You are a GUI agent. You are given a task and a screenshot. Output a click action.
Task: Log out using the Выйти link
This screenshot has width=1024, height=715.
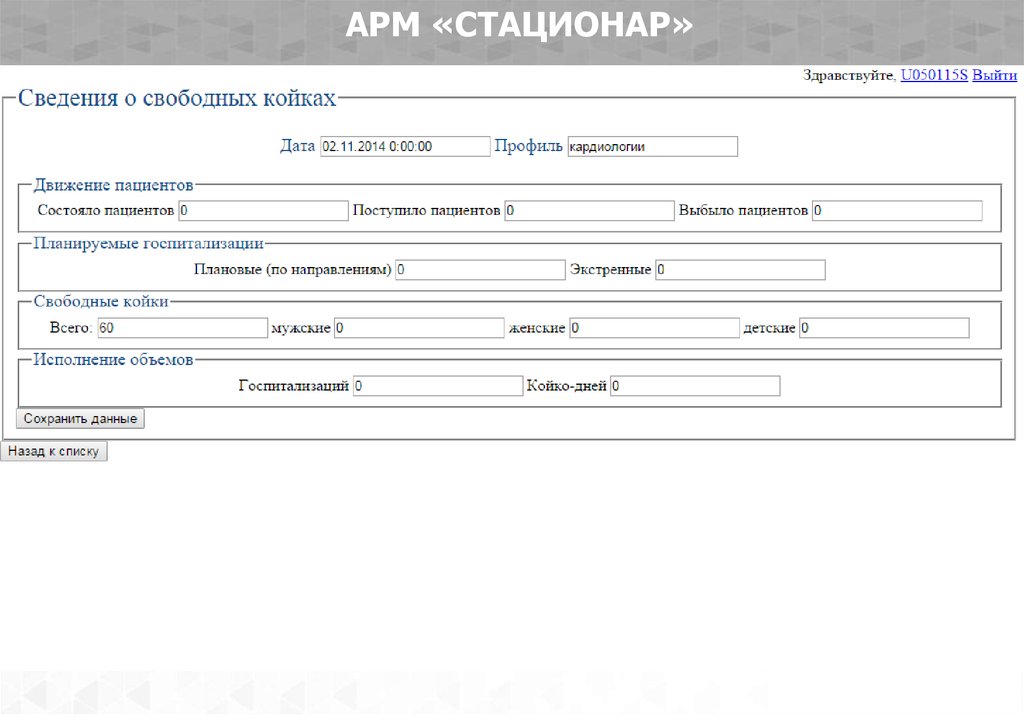coord(994,75)
